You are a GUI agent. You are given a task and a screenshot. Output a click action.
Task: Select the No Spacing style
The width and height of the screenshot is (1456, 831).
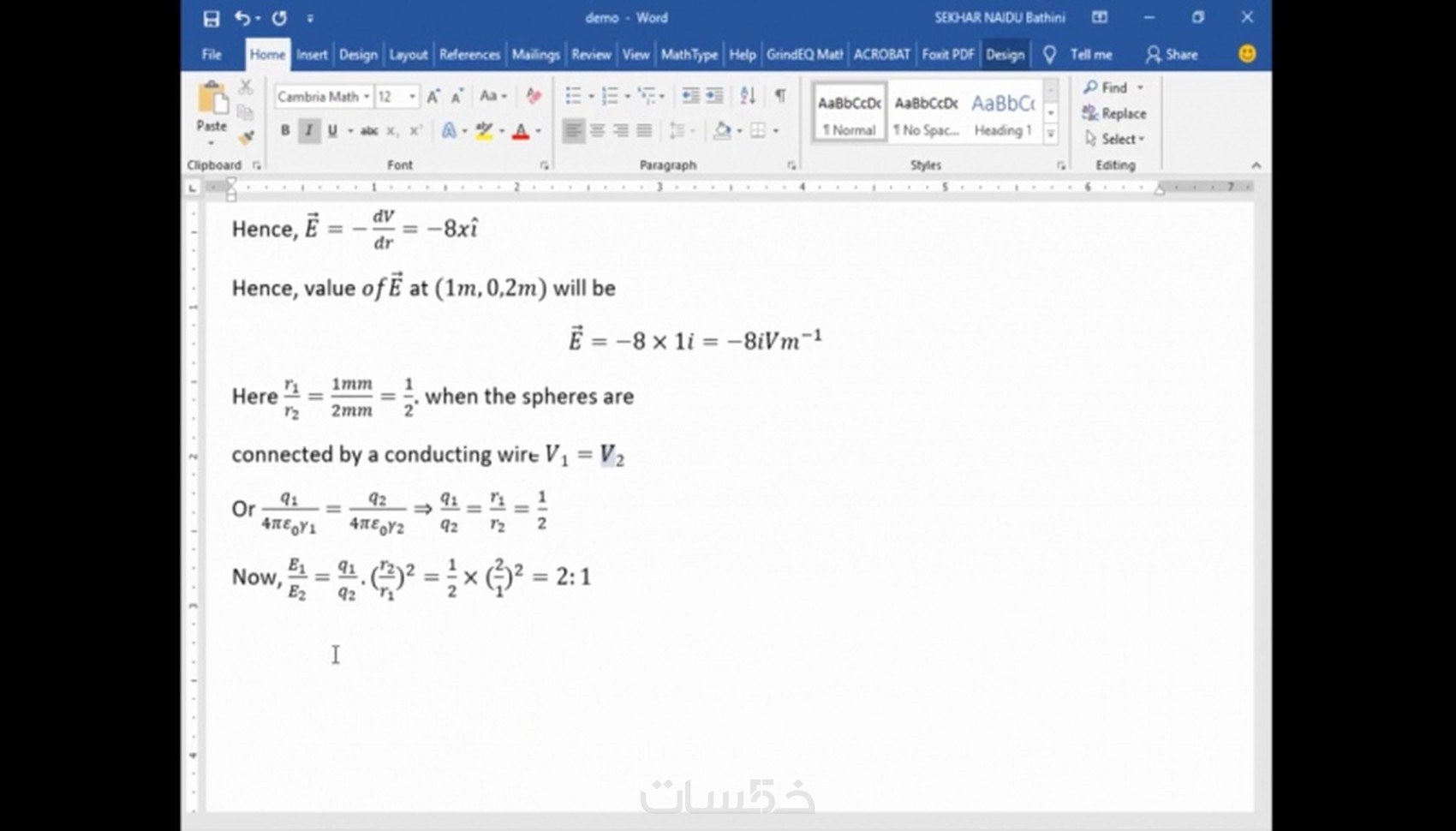pyautogui.click(x=925, y=112)
